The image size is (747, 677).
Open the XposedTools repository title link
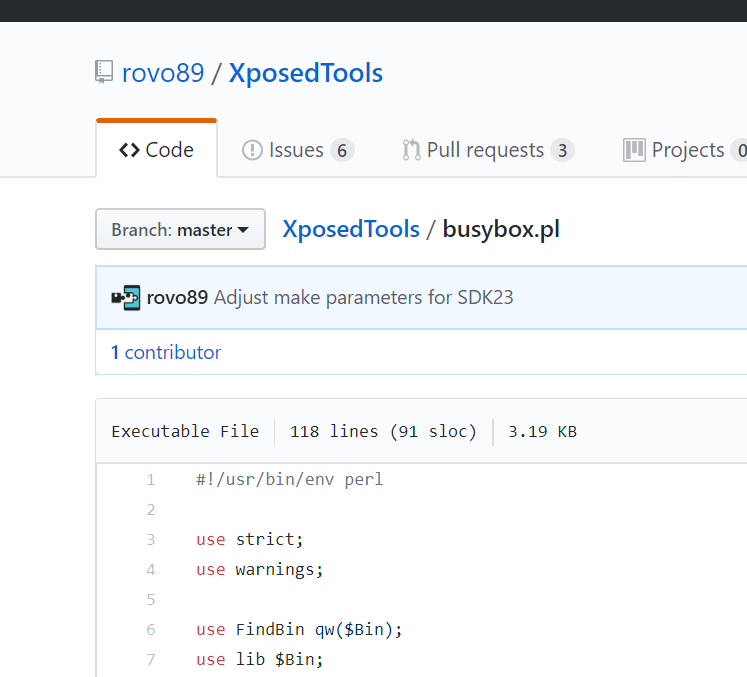point(306,73)
